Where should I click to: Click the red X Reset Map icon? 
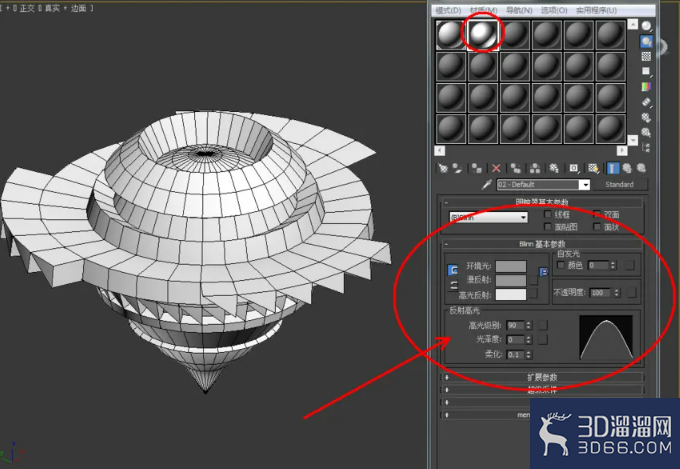click(x=496, y=168)
